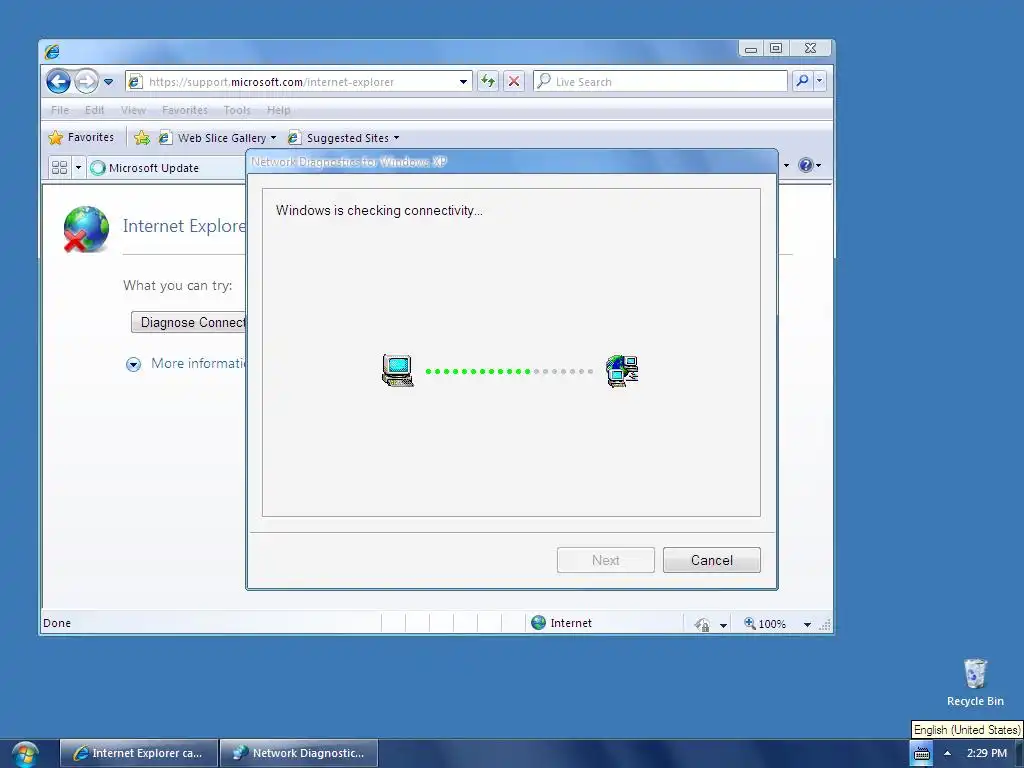Image resolution: width=1024 pixels, height=768 pixels.
Task: Go back with the Back arrow button
Action: tap(59, 82)
